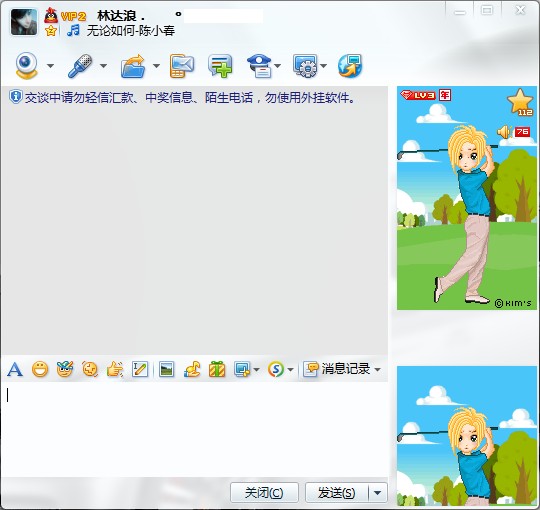Click into the message input box
The image size is (540, 510).
coord(195,429)
